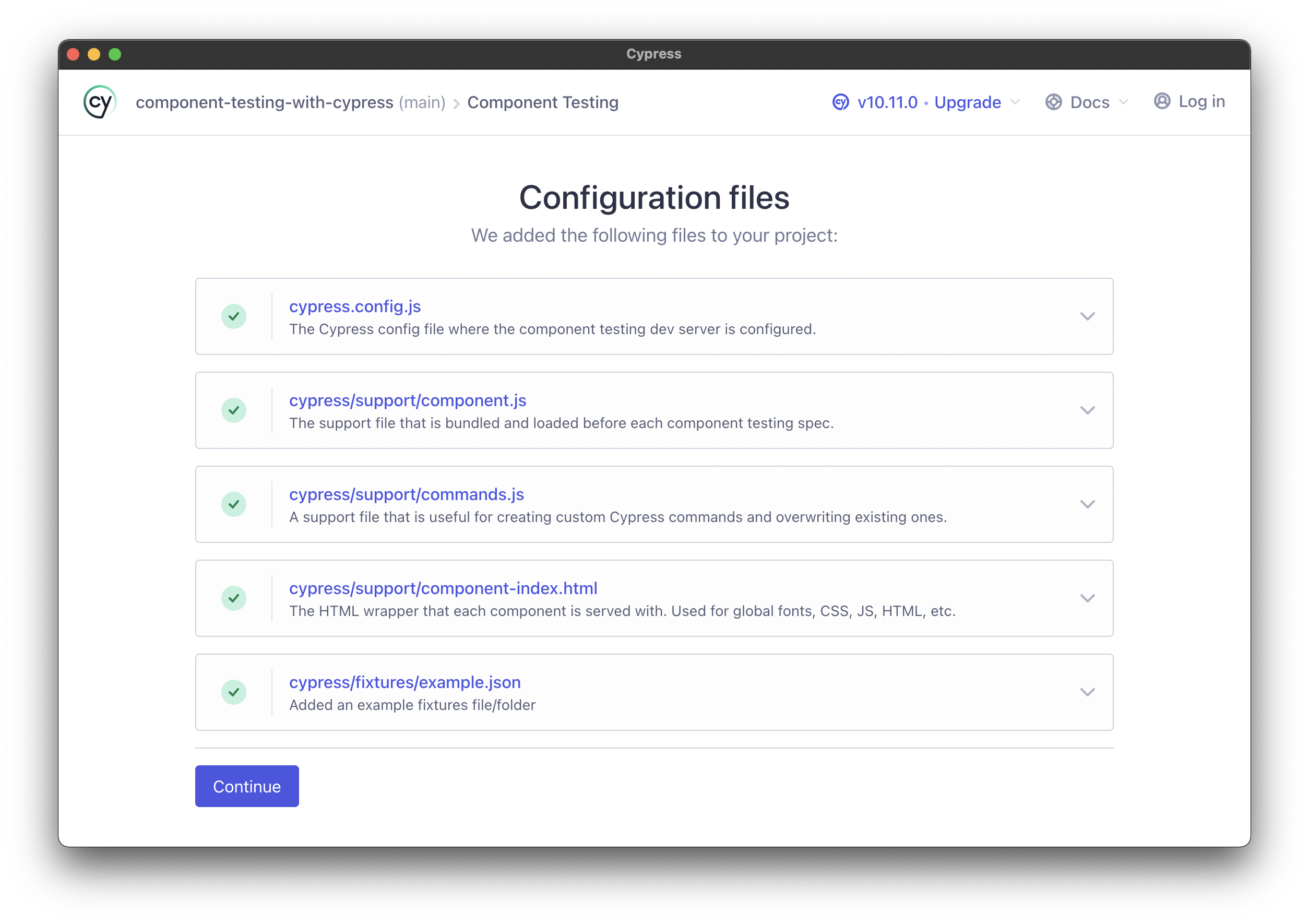Expand the example.json fixtures row chevron

(1087, 692)
